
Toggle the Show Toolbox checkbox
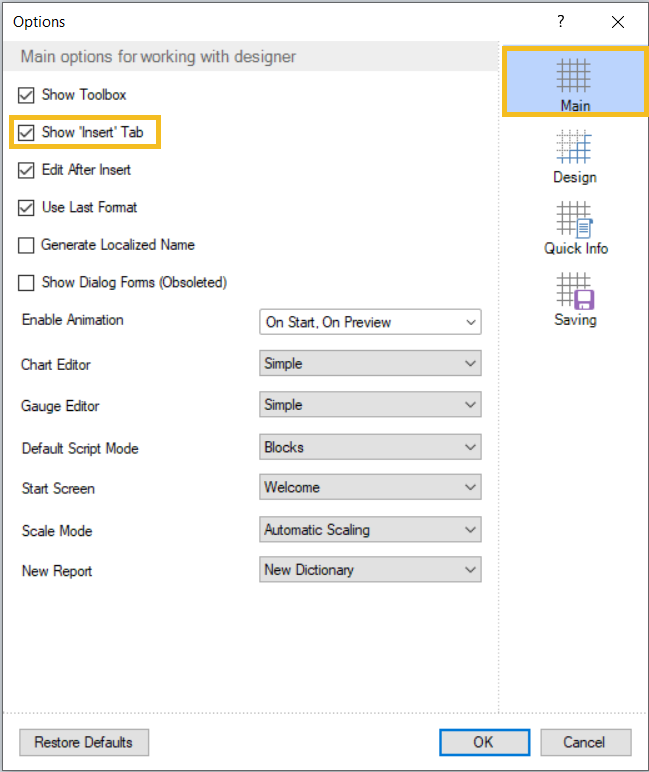[27, 95]
